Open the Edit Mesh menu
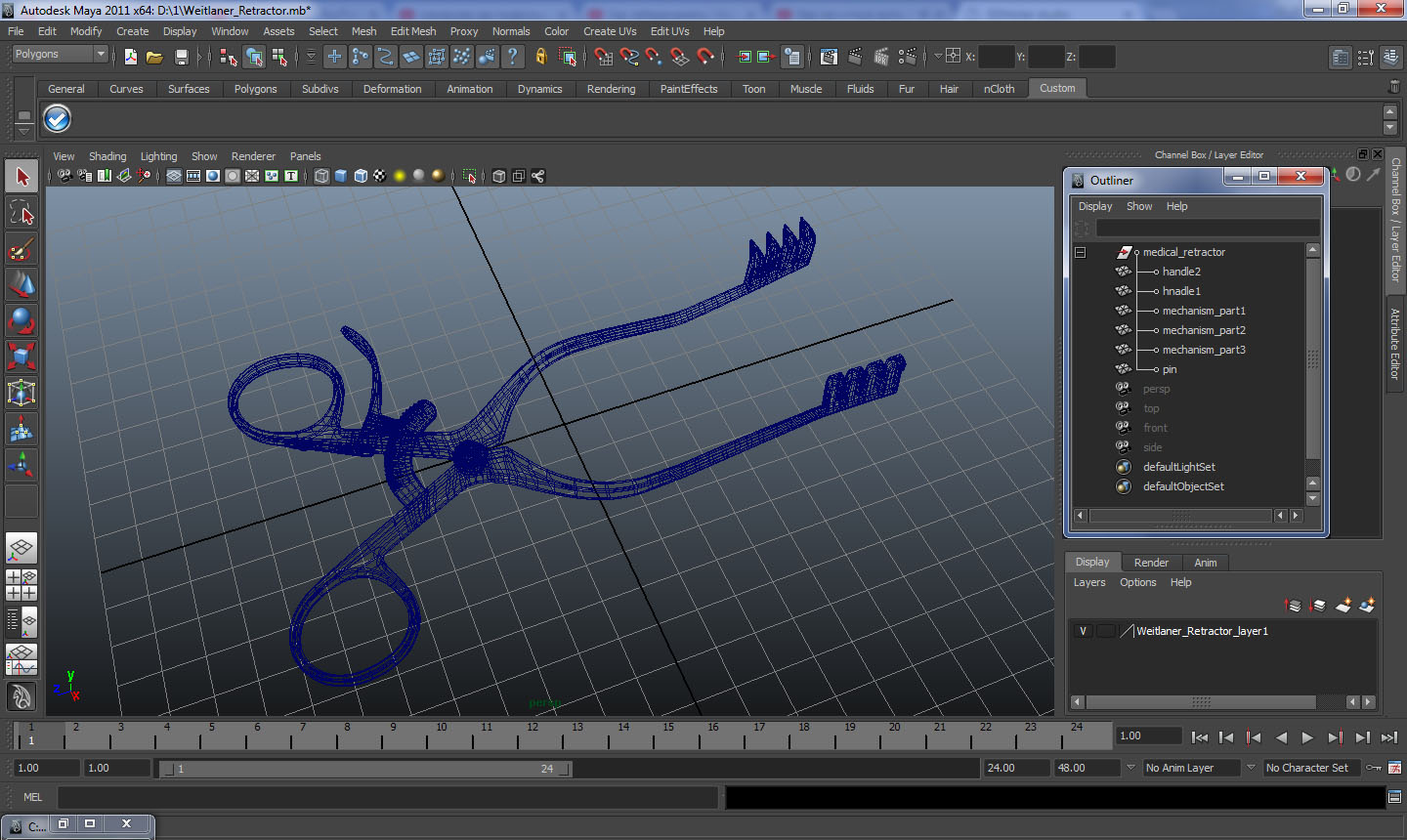The width and height of the screenshot is (1407, 840). click(413, 31)
